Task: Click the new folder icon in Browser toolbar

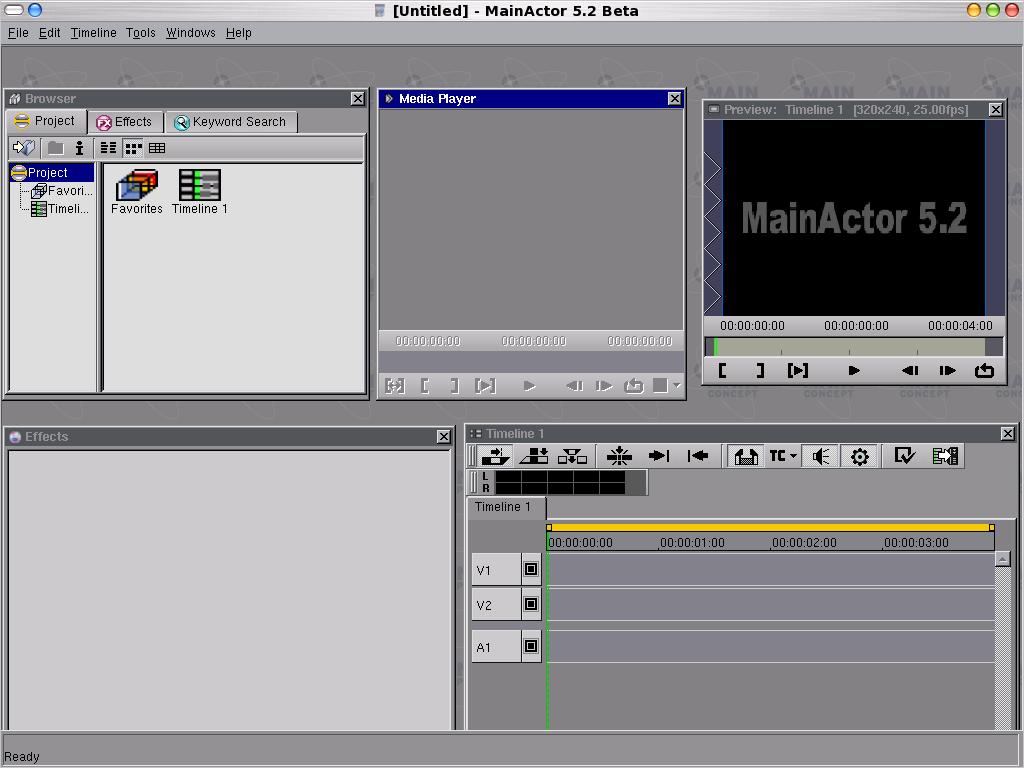Action: 56,148
